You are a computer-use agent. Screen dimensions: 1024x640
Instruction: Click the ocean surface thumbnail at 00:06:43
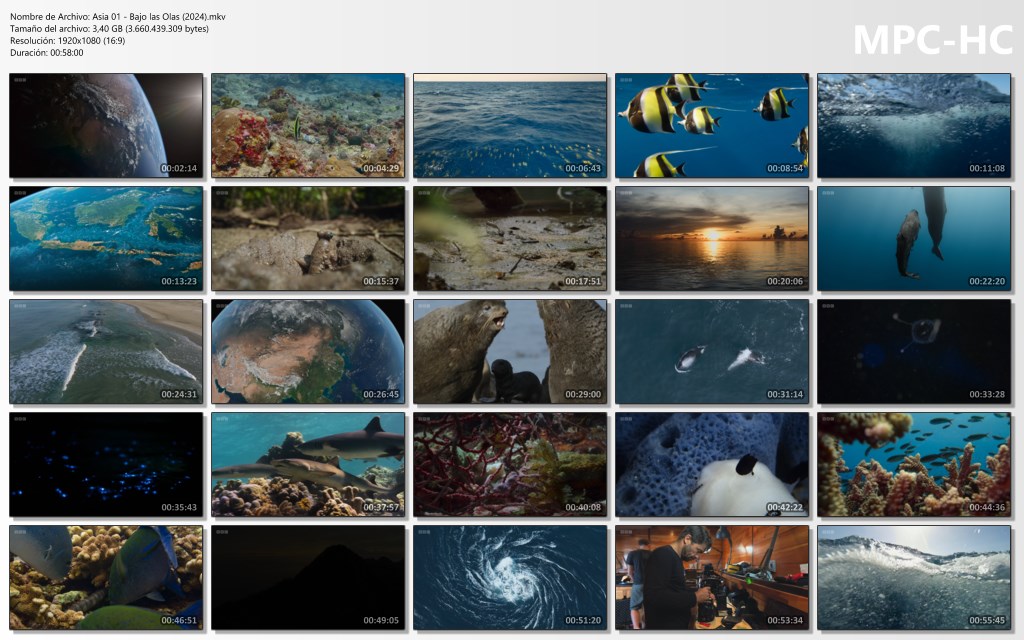coord(509,125)
